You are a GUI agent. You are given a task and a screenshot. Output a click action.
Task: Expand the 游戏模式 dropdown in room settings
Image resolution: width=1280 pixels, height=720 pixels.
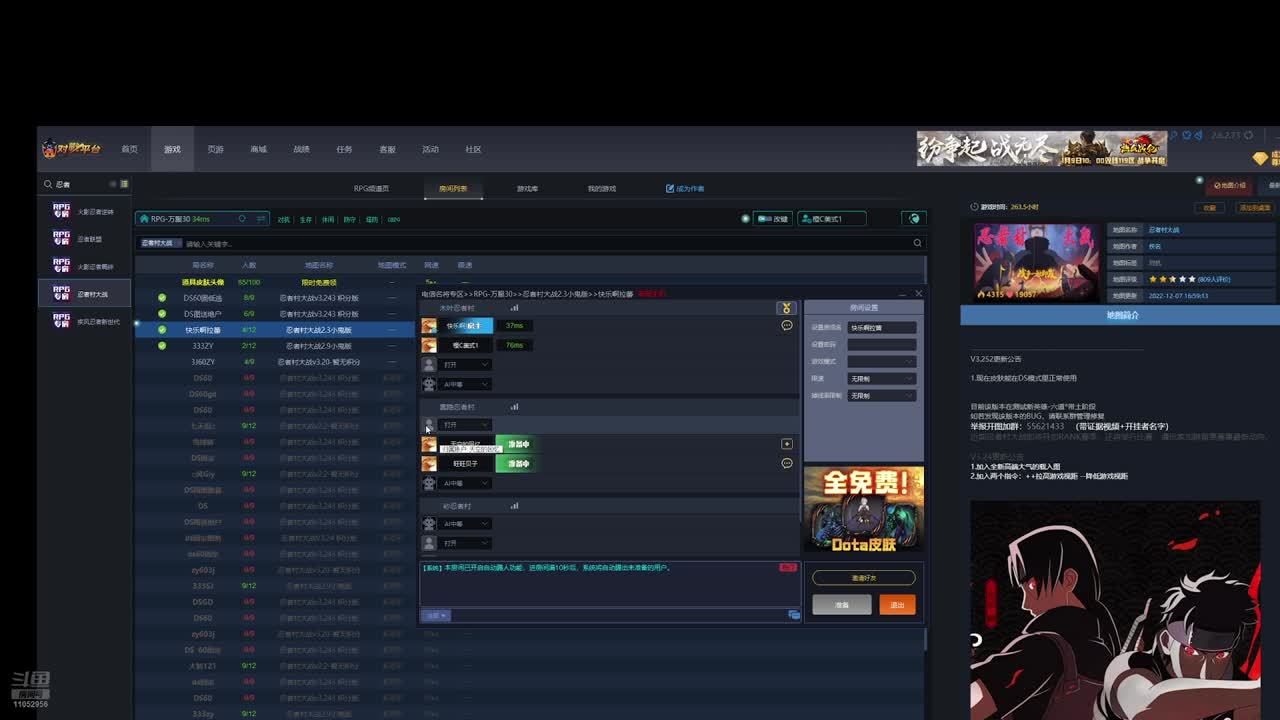coord(881,361)
